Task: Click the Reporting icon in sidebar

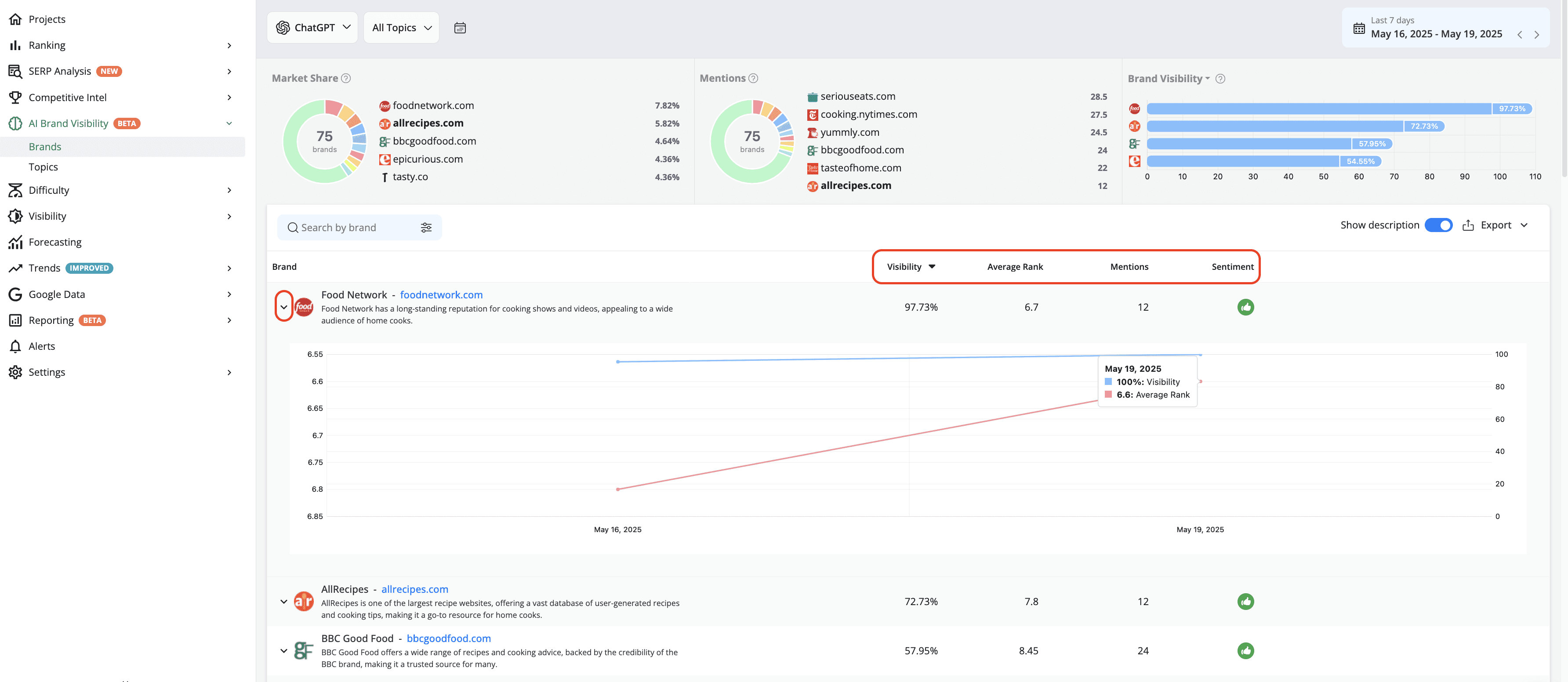Action: pos(15,321)
